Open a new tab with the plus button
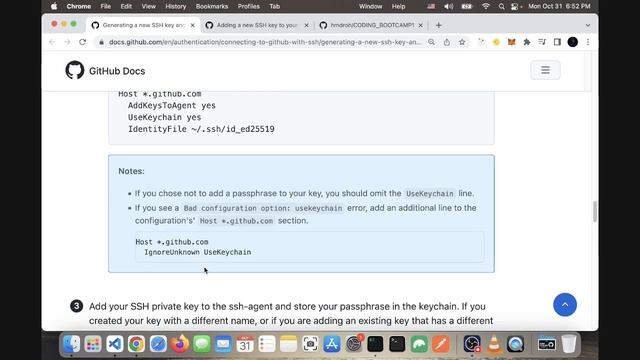 (439, 25)
